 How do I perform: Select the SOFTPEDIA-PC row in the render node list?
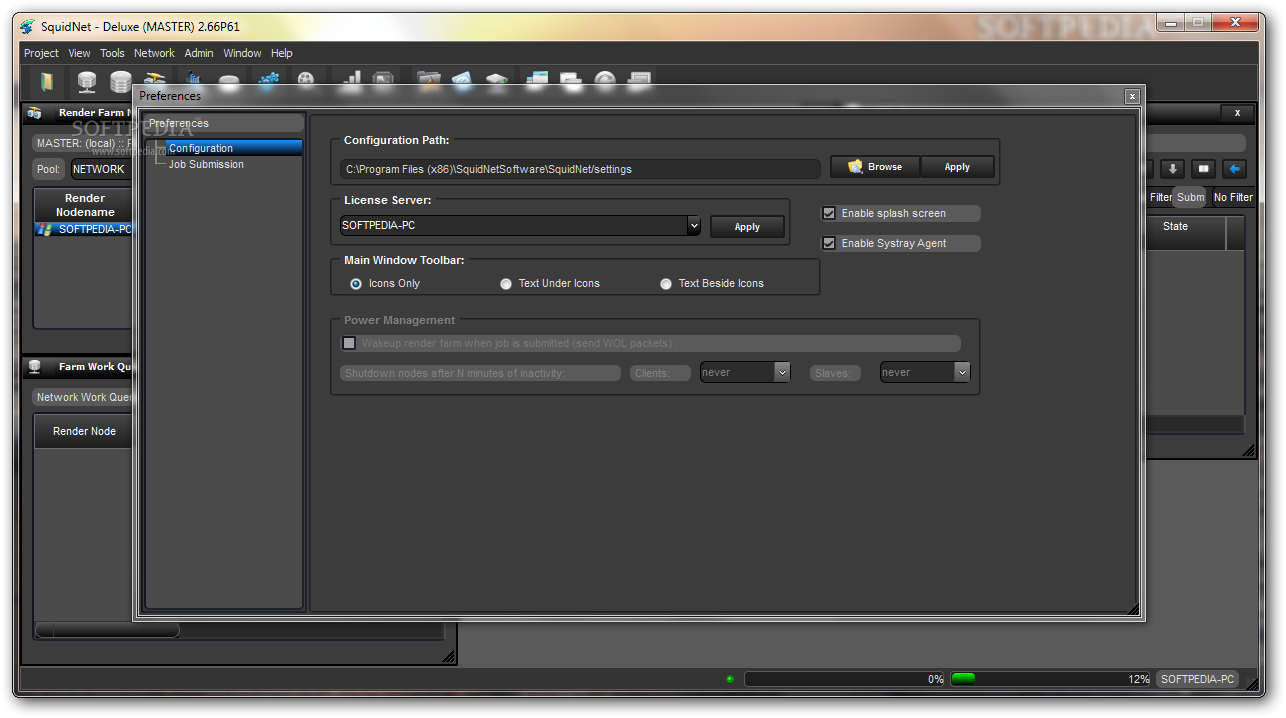coord(85,229)
